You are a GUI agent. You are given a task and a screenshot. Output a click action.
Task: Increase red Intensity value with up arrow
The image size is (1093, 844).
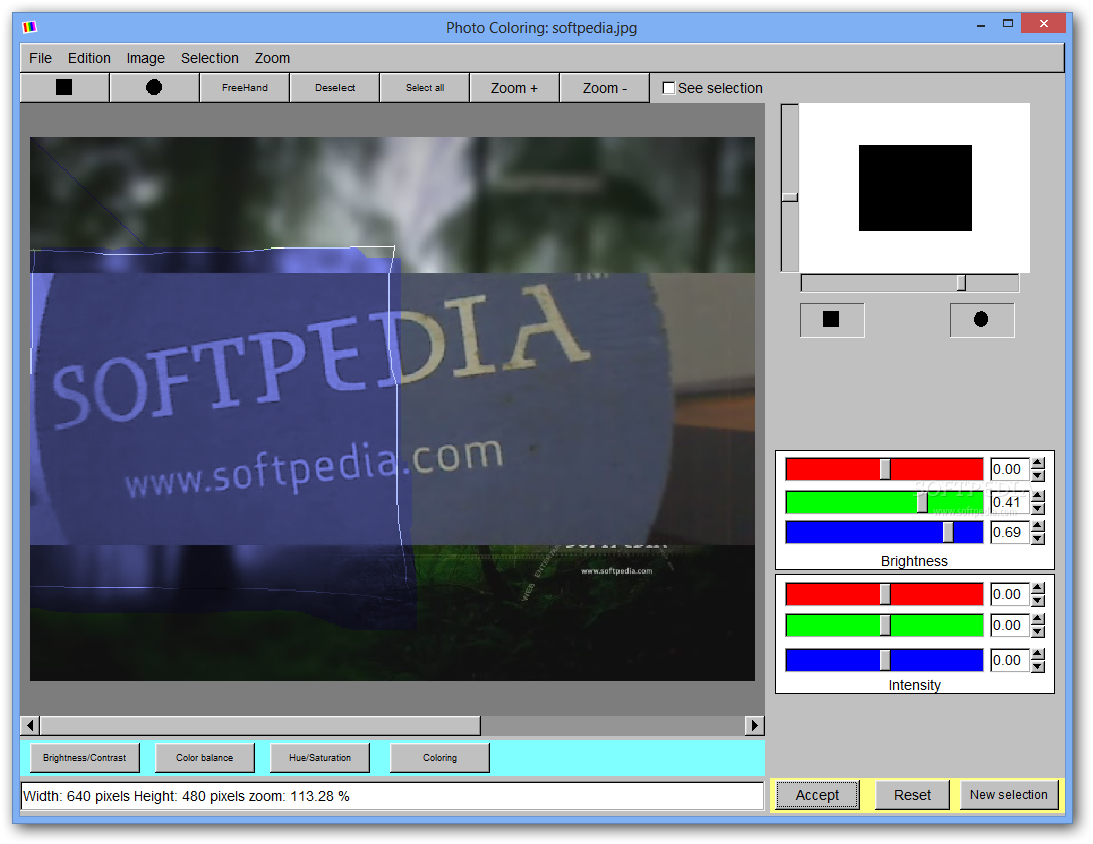[x=1038, y=588]
